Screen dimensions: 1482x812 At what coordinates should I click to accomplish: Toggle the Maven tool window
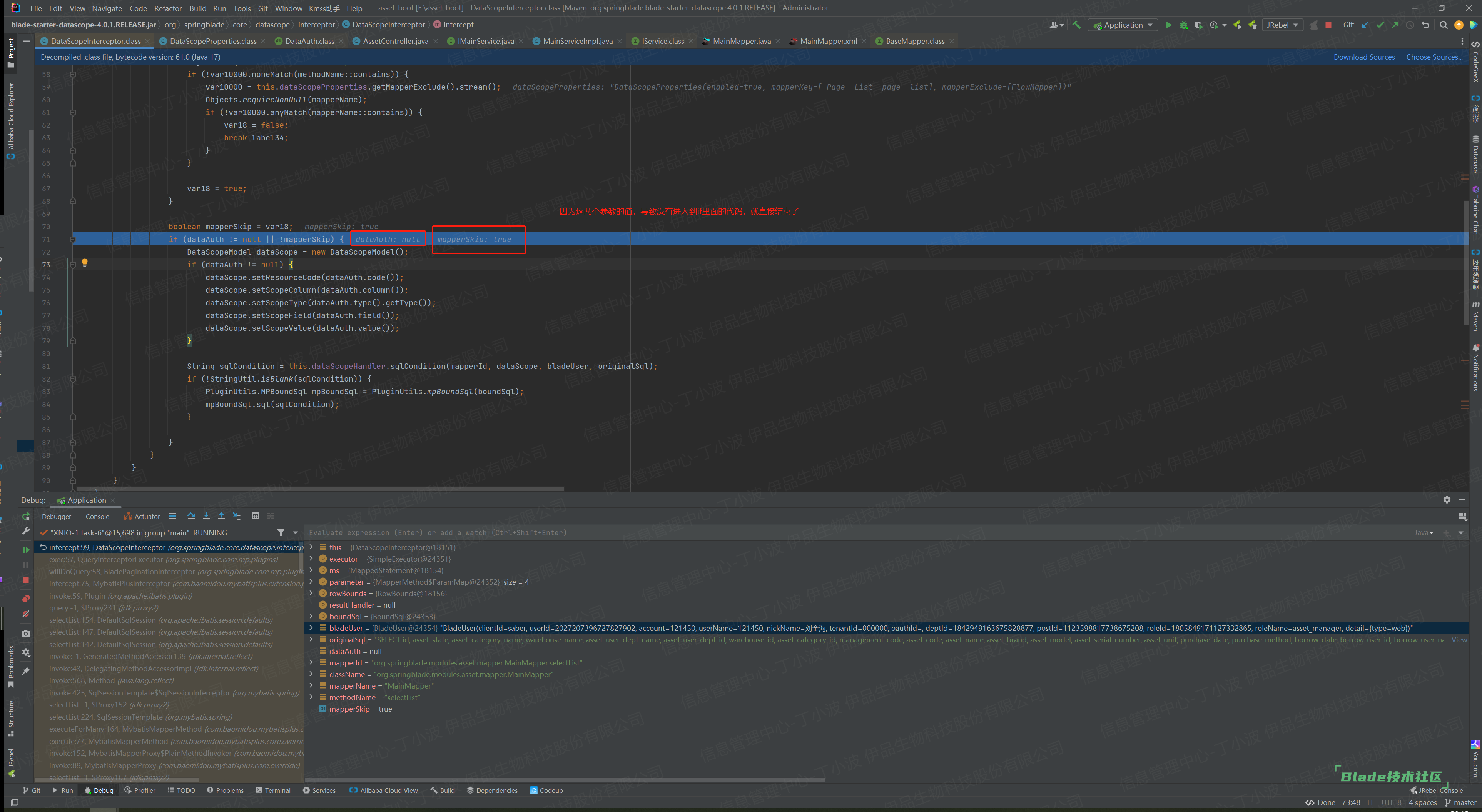[x=1476, y=316]
